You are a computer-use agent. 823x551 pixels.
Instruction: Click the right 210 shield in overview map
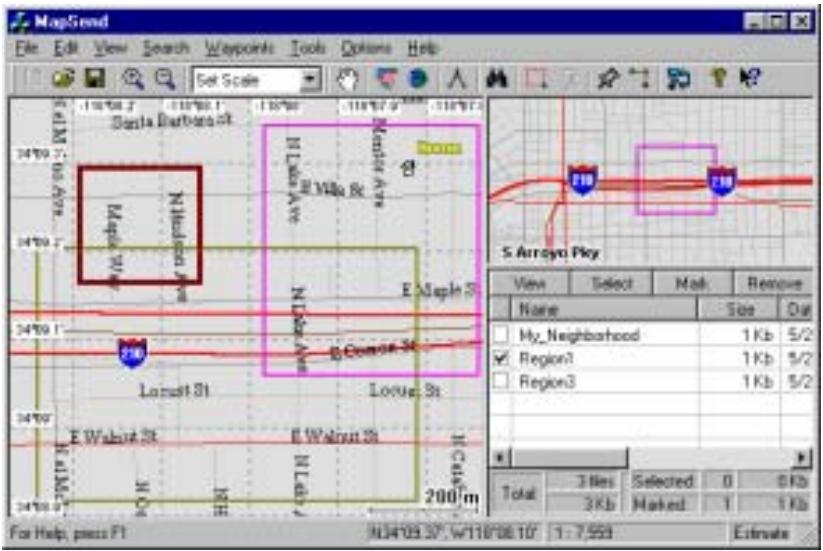pos(722,181)
